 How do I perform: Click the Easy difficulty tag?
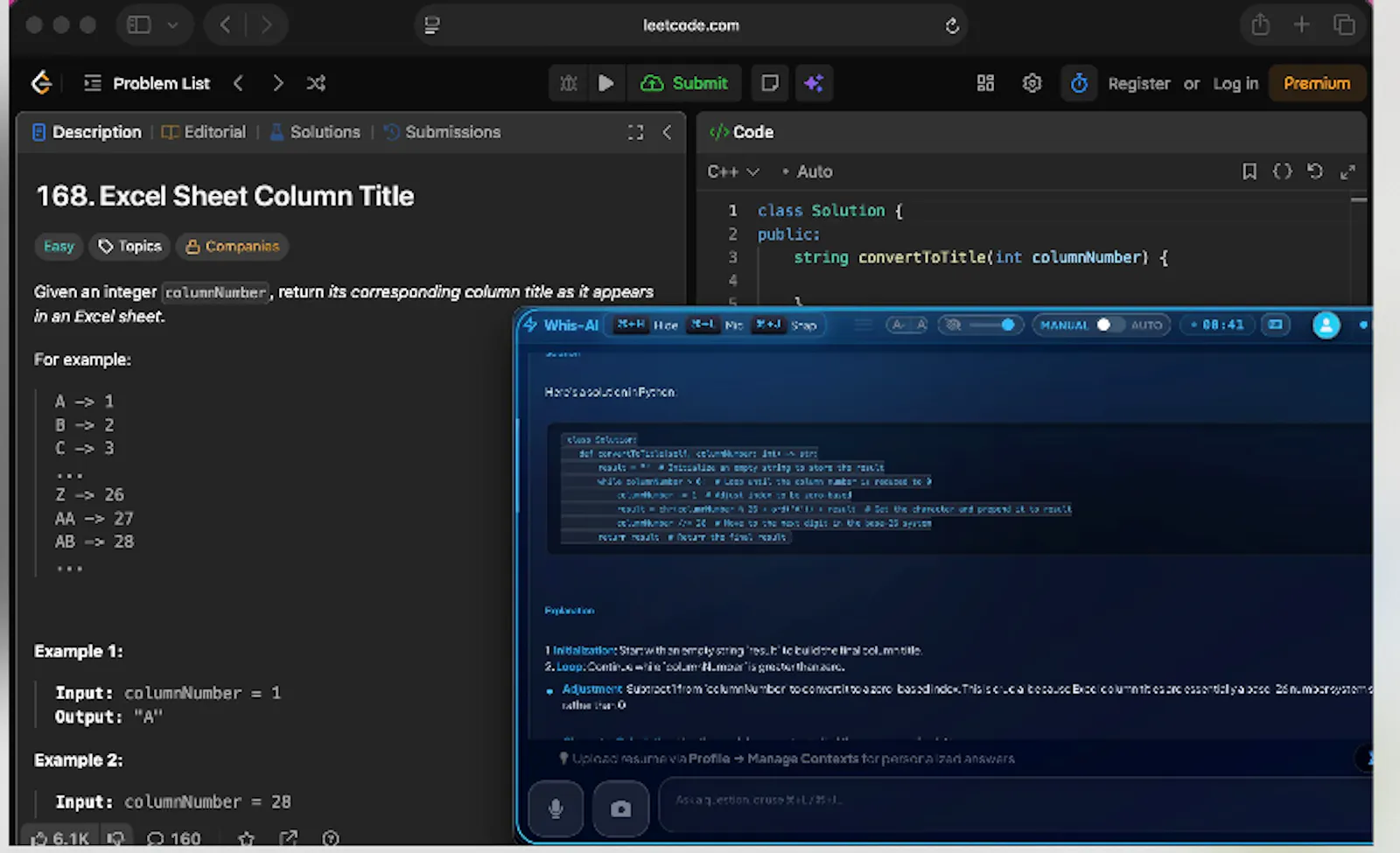click(59, 247)
